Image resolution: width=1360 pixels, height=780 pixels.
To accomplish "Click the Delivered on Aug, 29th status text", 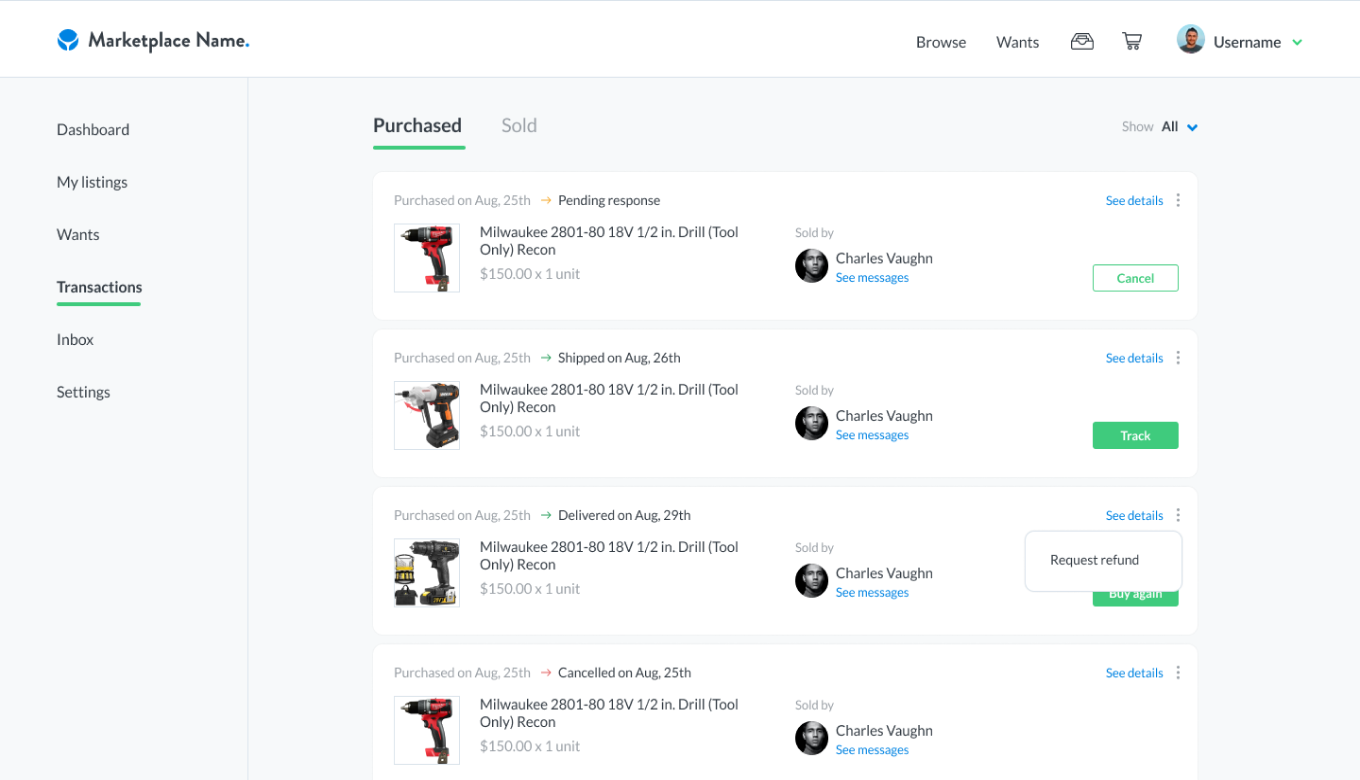I will pyautogui.click(x=624, y=516).
